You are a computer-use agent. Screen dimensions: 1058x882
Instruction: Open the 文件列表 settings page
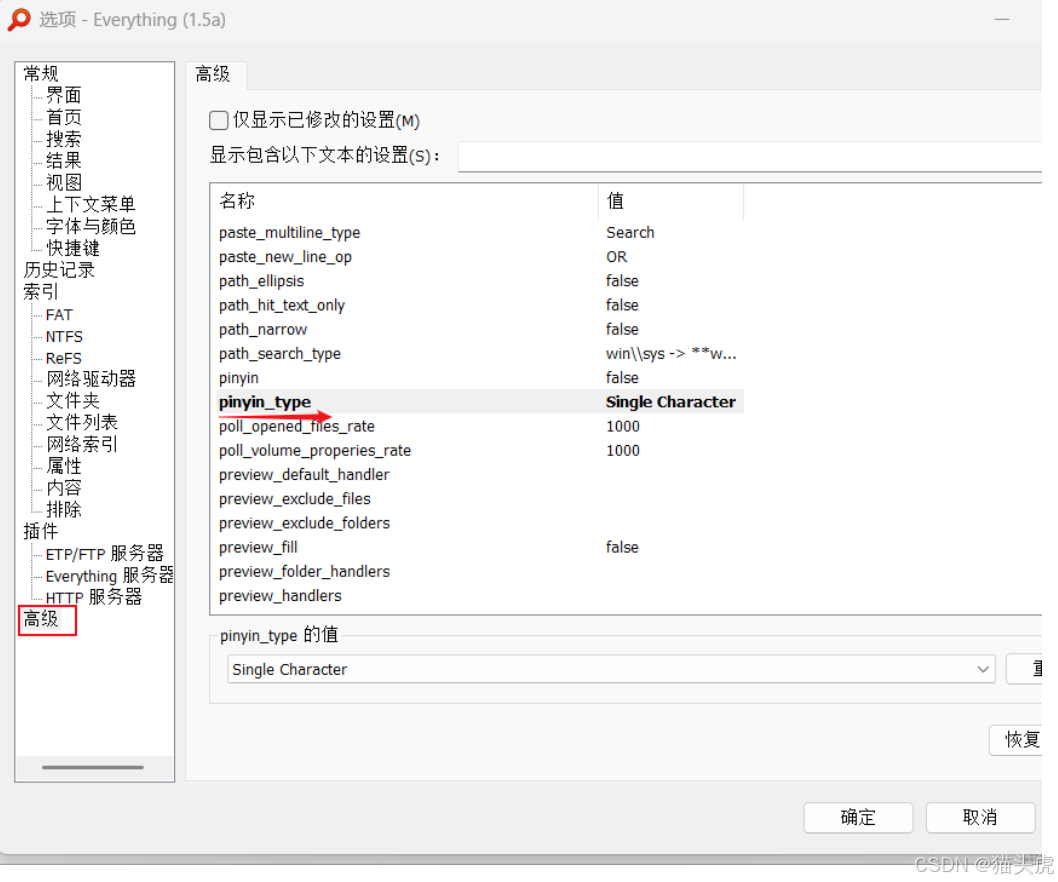(x=82, y=422)
